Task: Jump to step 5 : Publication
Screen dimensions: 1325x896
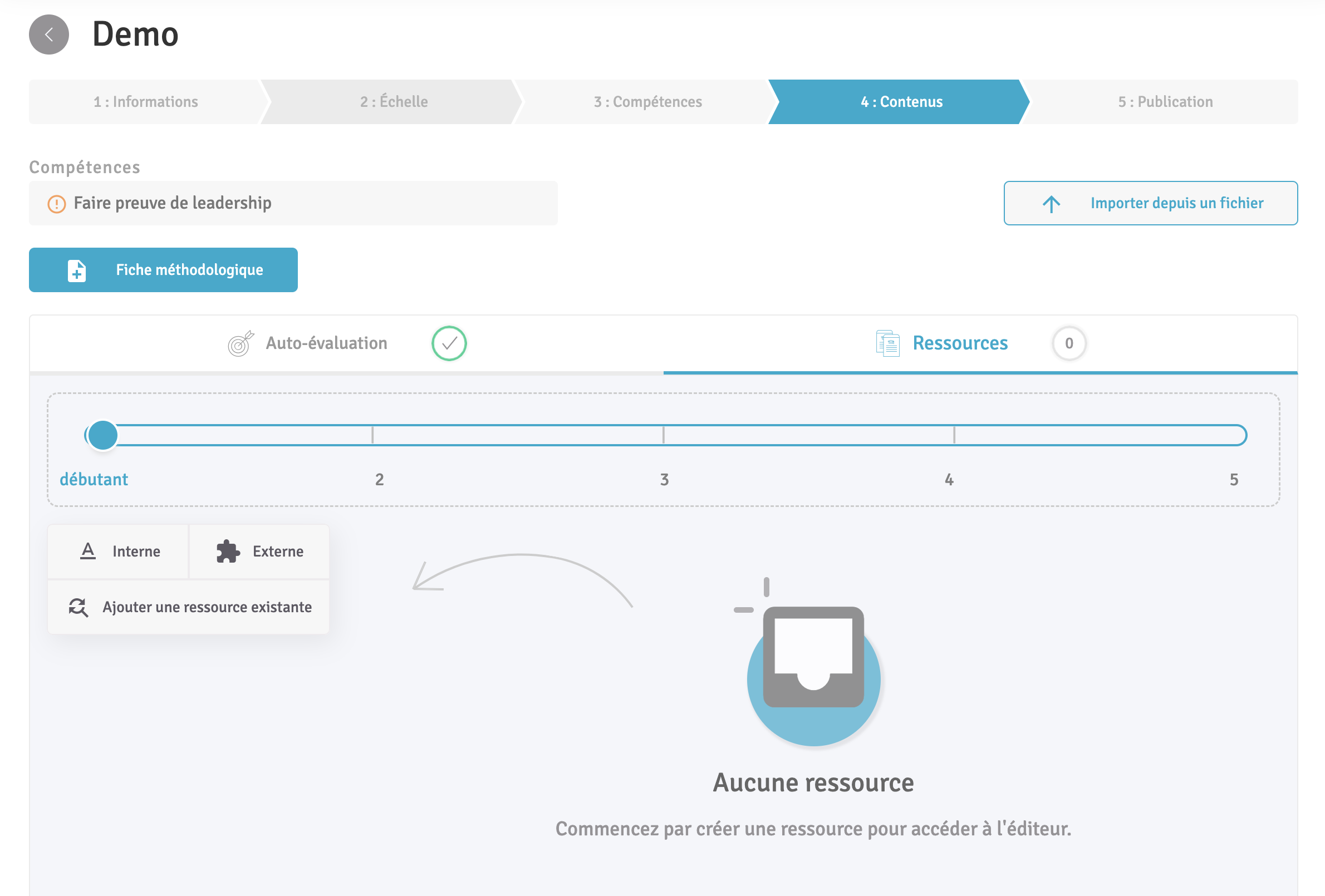Action: tap(1165, 102)
